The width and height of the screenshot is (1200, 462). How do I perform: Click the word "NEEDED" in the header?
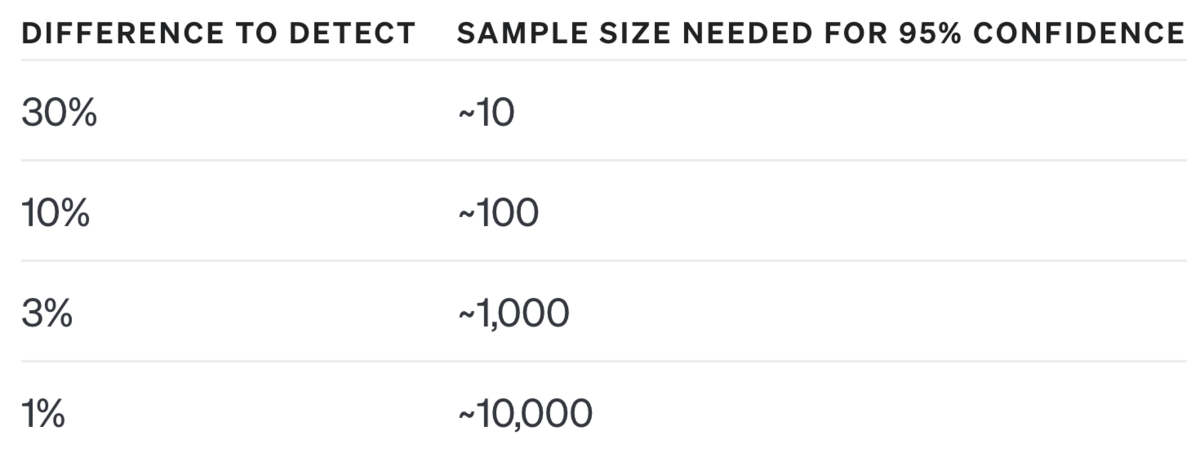[x=744, y=33]
